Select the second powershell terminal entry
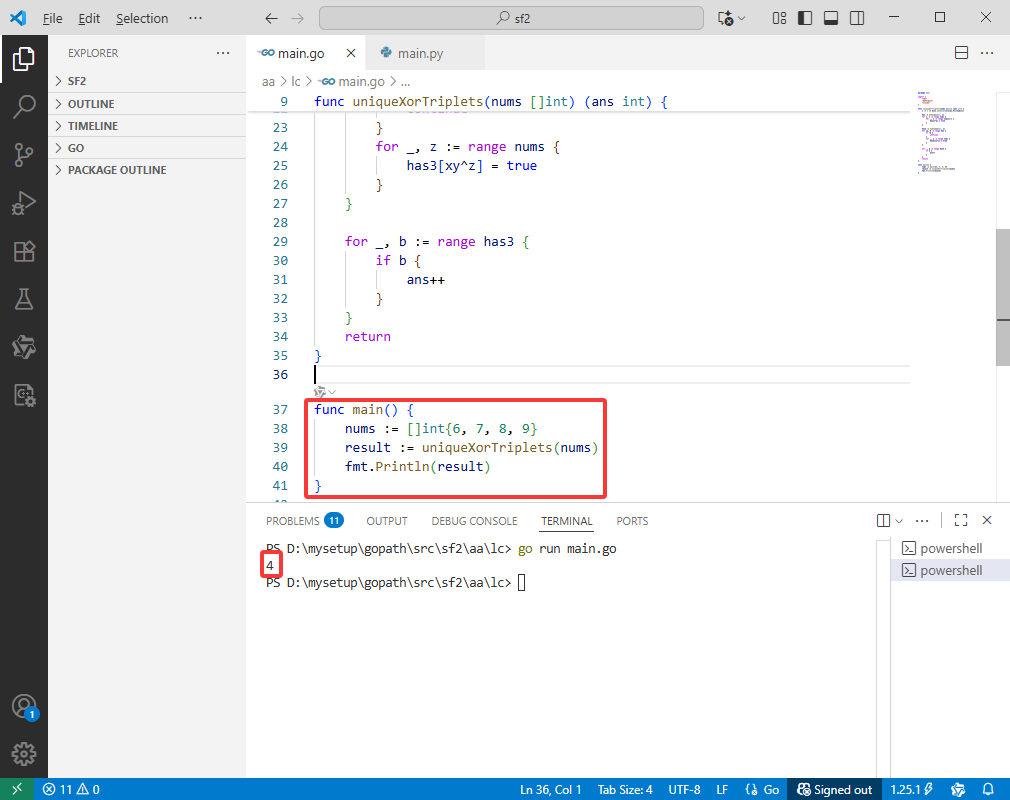Image resolution: width=1010 pixels, height=800 pixels. pos(950,570)
